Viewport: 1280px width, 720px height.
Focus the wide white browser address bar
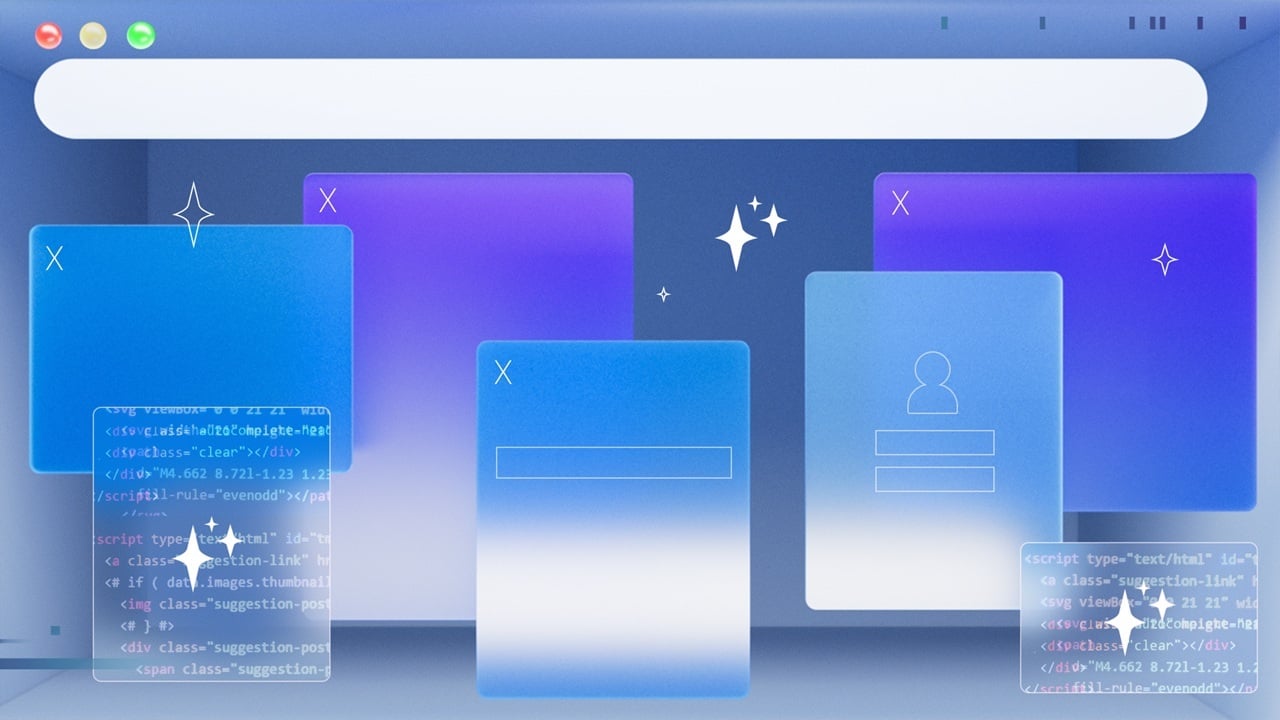tap(620, 98)
